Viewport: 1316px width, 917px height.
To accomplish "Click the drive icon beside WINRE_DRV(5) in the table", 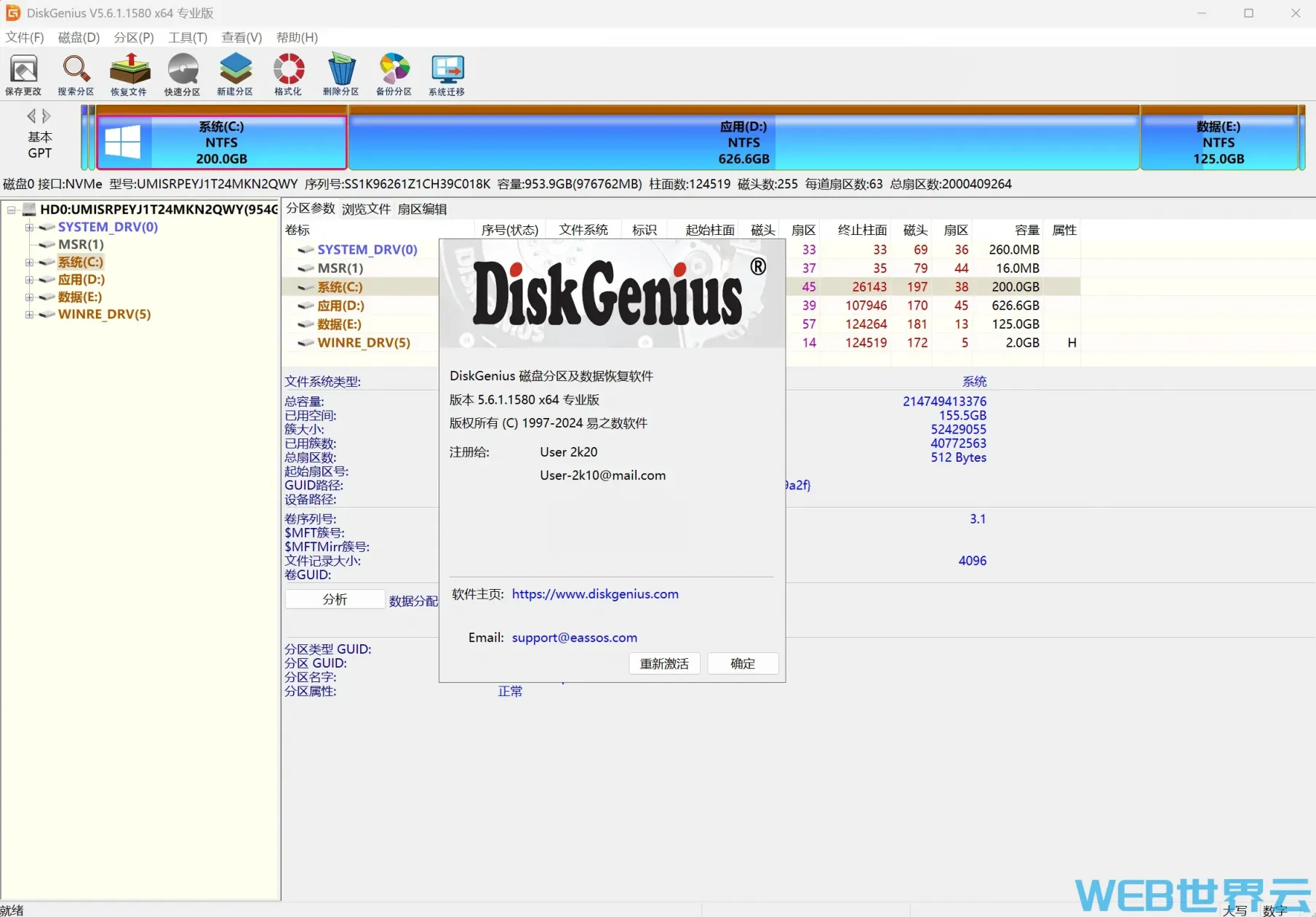I will (306, 343).
